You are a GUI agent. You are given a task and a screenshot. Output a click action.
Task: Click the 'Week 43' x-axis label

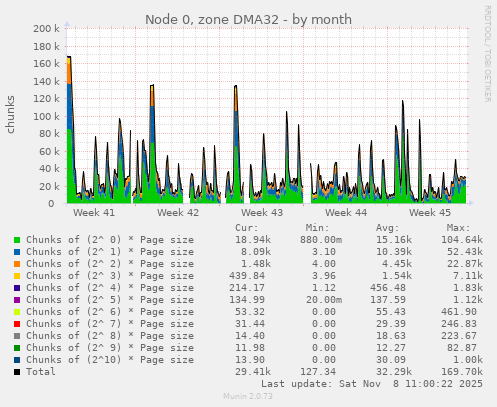click(262, 213)
